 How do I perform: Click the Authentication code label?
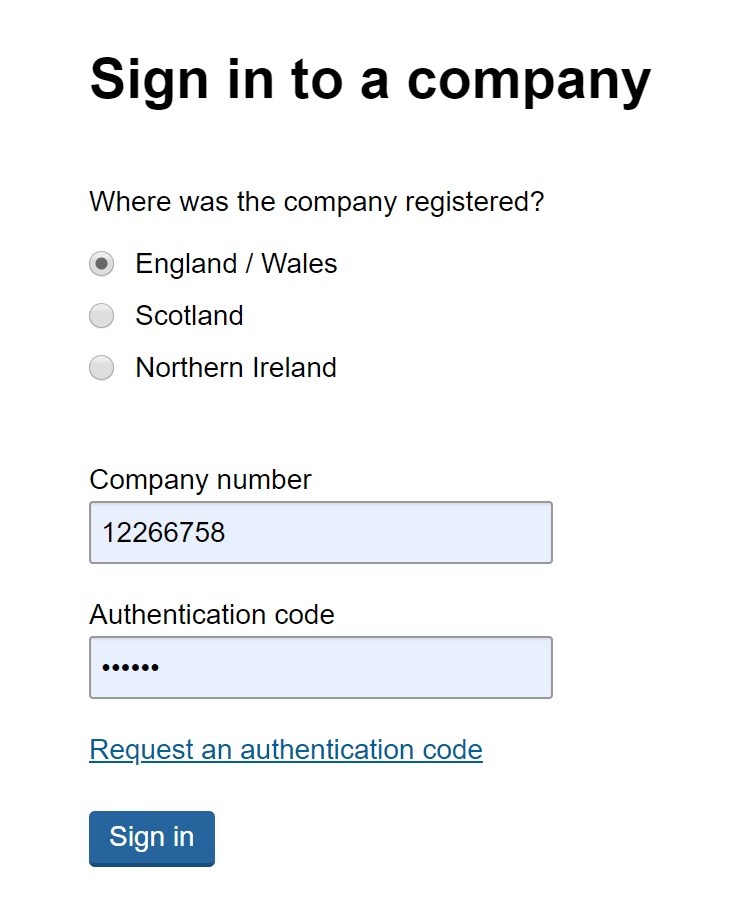tap(211, 615)
